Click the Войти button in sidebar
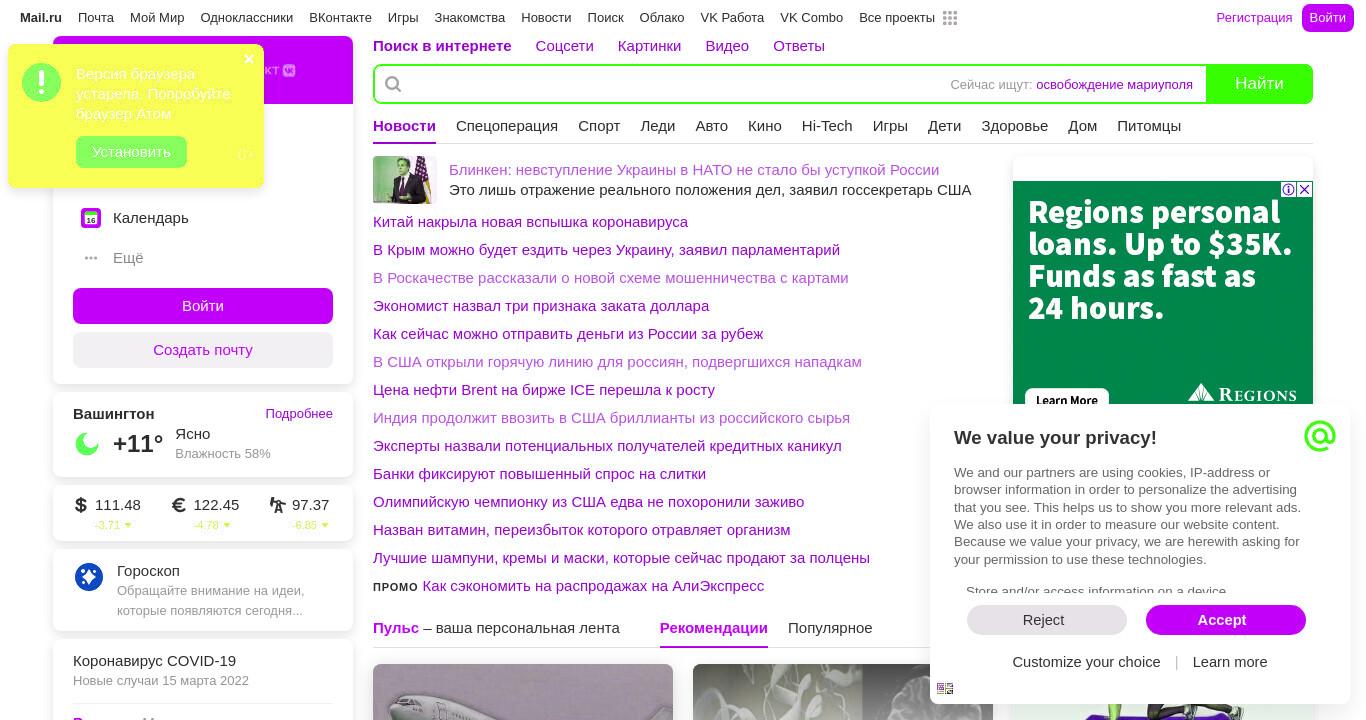The image size is (1366, 720). (x=203, y=306)
